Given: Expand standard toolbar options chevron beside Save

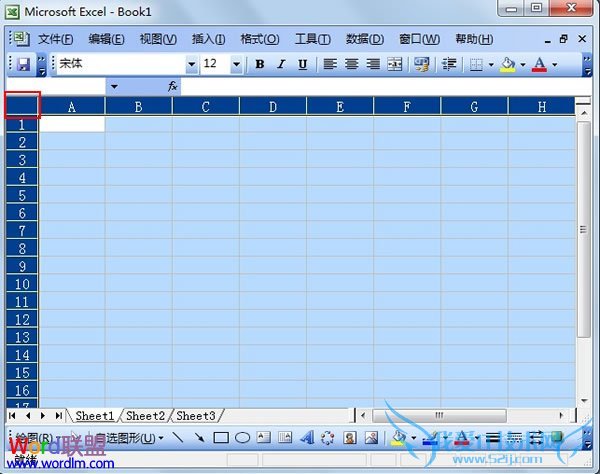Looking at the screenshot, I should pyautogui.click(x=41, y=65).
